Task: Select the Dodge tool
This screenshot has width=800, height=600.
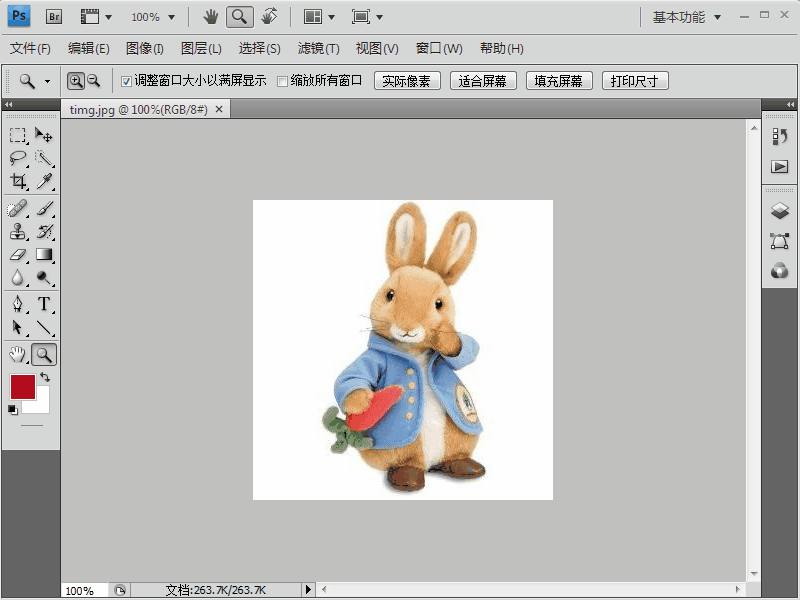Action: tap(44, 278)
